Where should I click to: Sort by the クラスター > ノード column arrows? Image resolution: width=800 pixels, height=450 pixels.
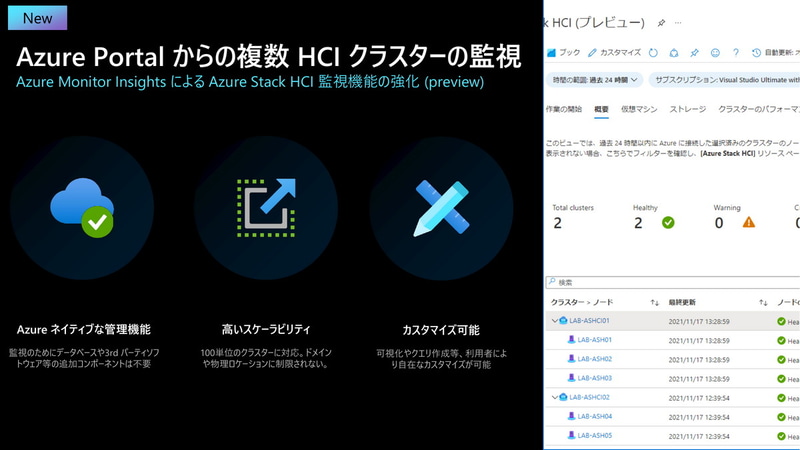click(x=655, y=303)
